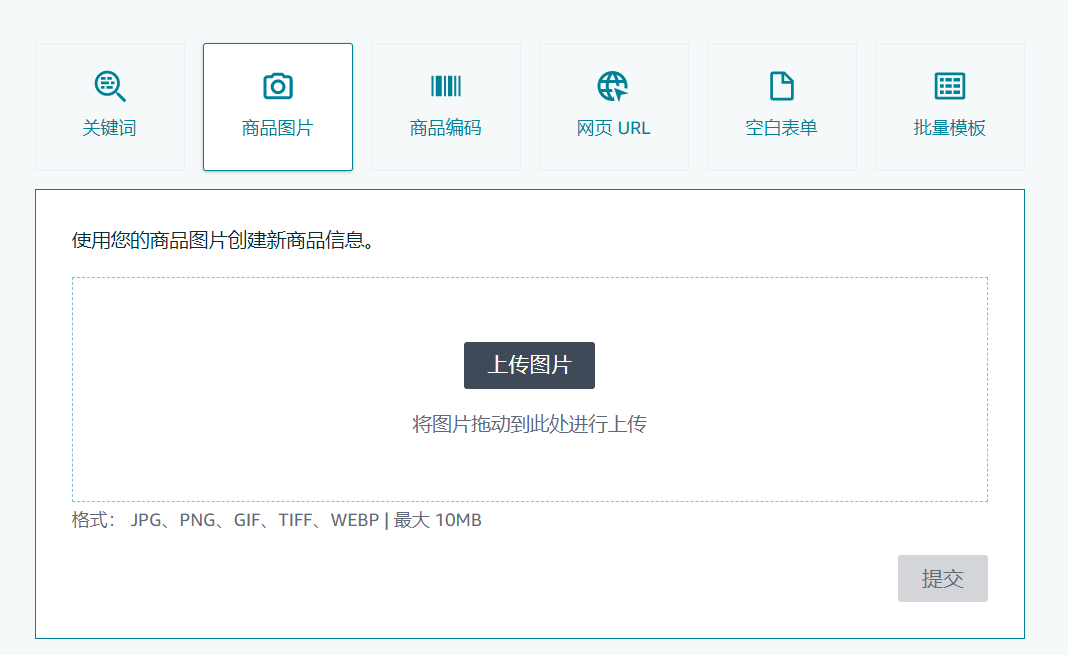The image size is (1068, 655).
Task: Select the 商品图片 tab label
Action: [x=278, y=128]
